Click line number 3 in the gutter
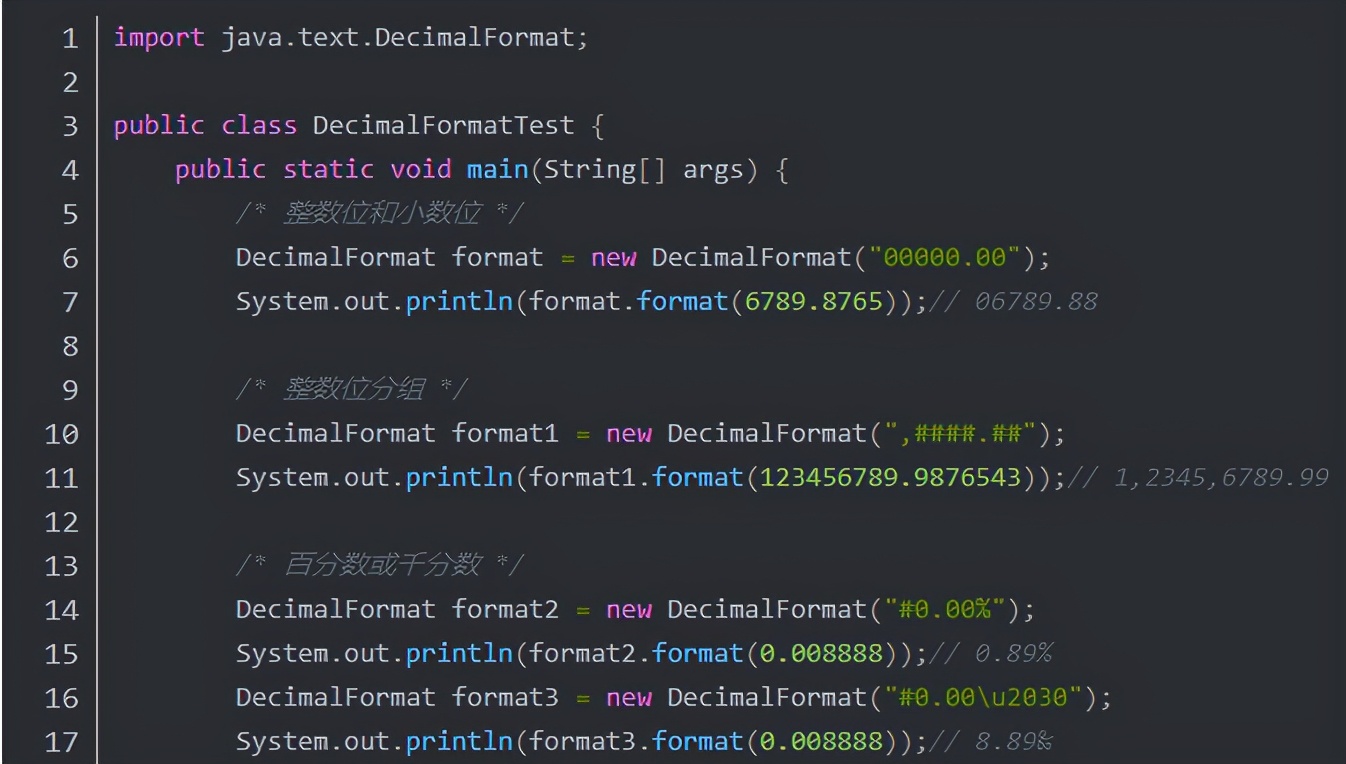This screenshot has height=764, width=1346. tap(69, 126)
